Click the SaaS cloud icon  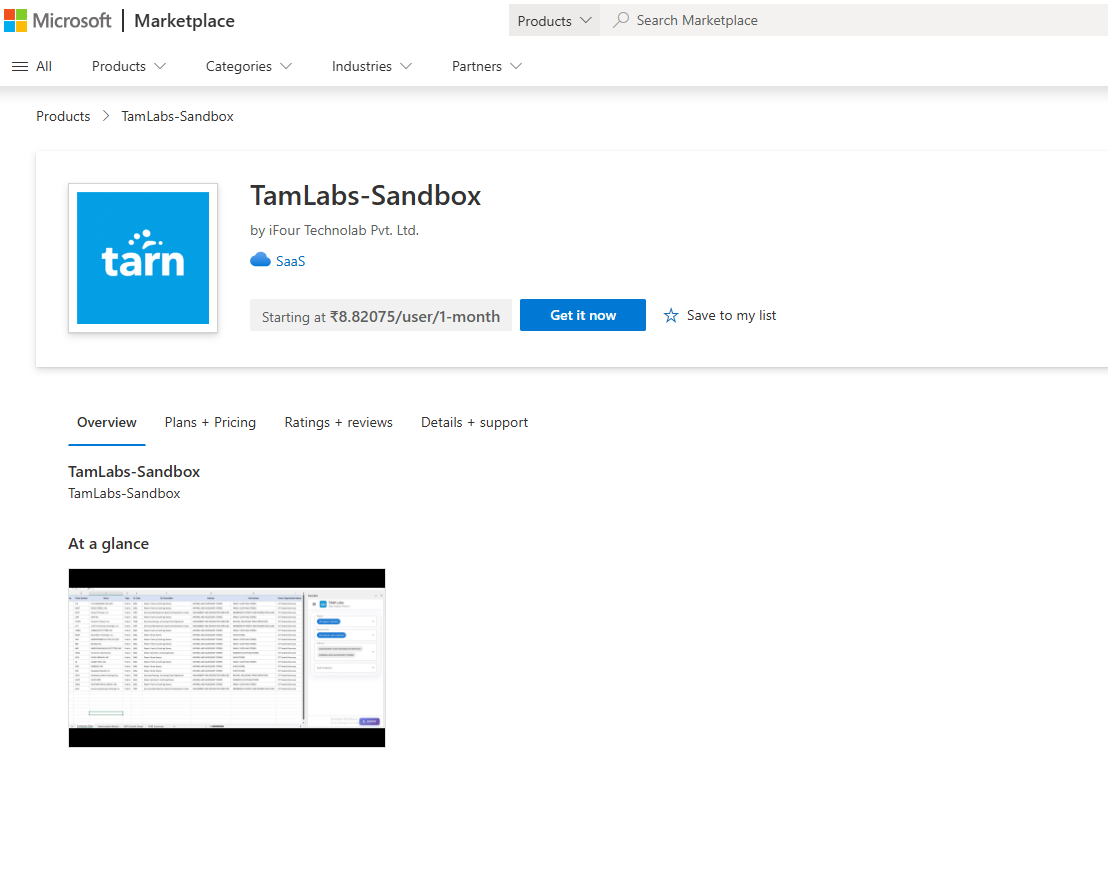pyautogui.click(x=260, y=260)
